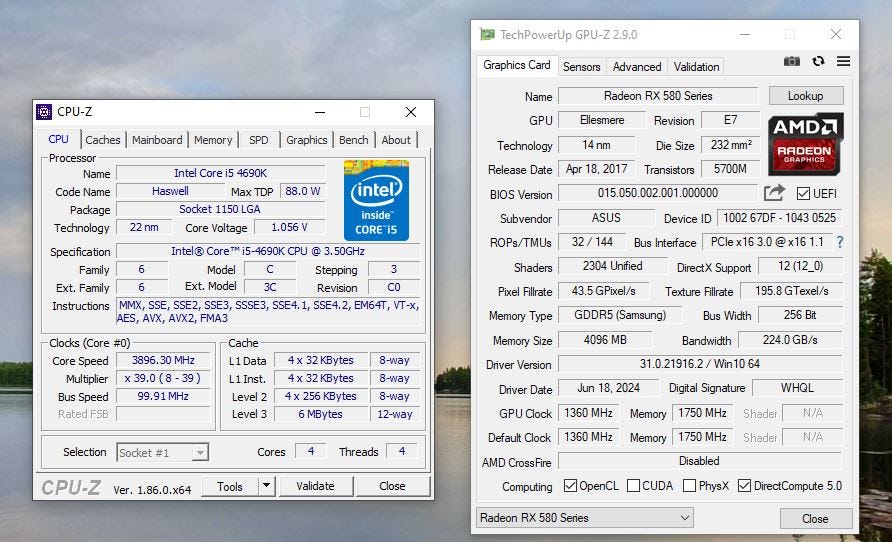Click the Package value Socket 1150 LGA

(220, 209)
